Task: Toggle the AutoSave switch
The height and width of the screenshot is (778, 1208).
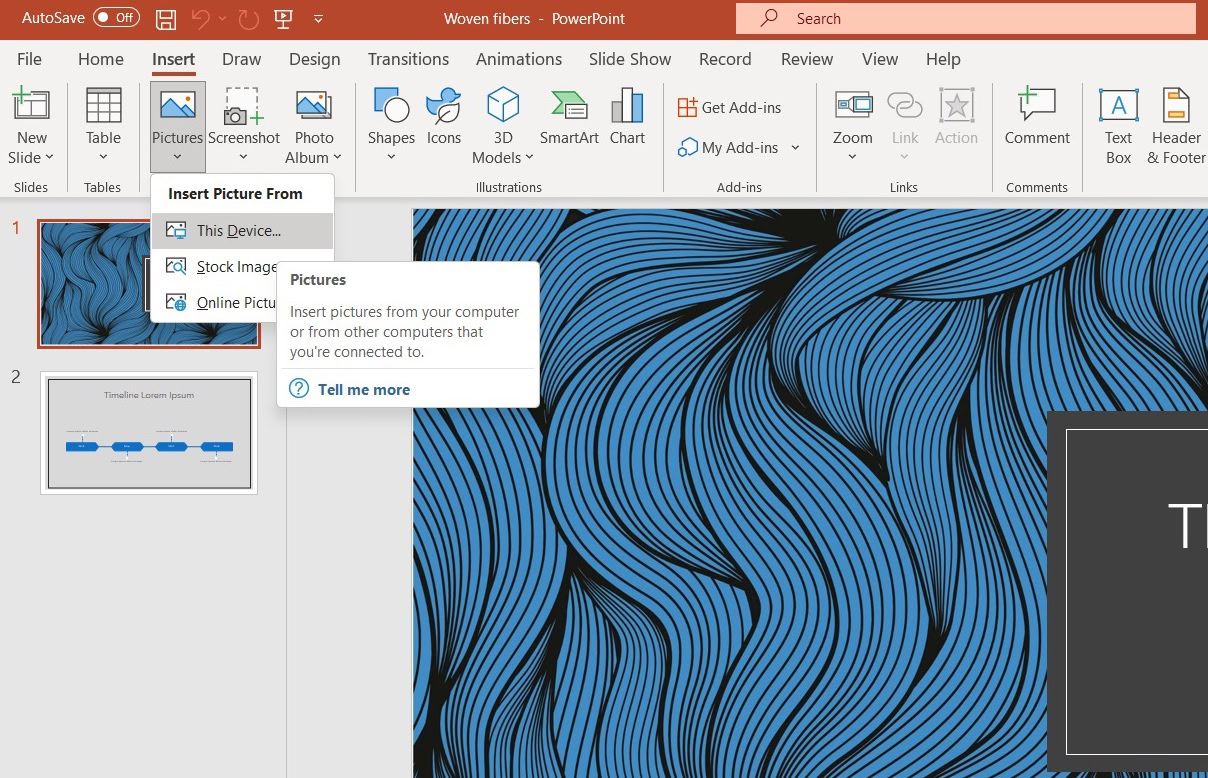Action: 116,18
